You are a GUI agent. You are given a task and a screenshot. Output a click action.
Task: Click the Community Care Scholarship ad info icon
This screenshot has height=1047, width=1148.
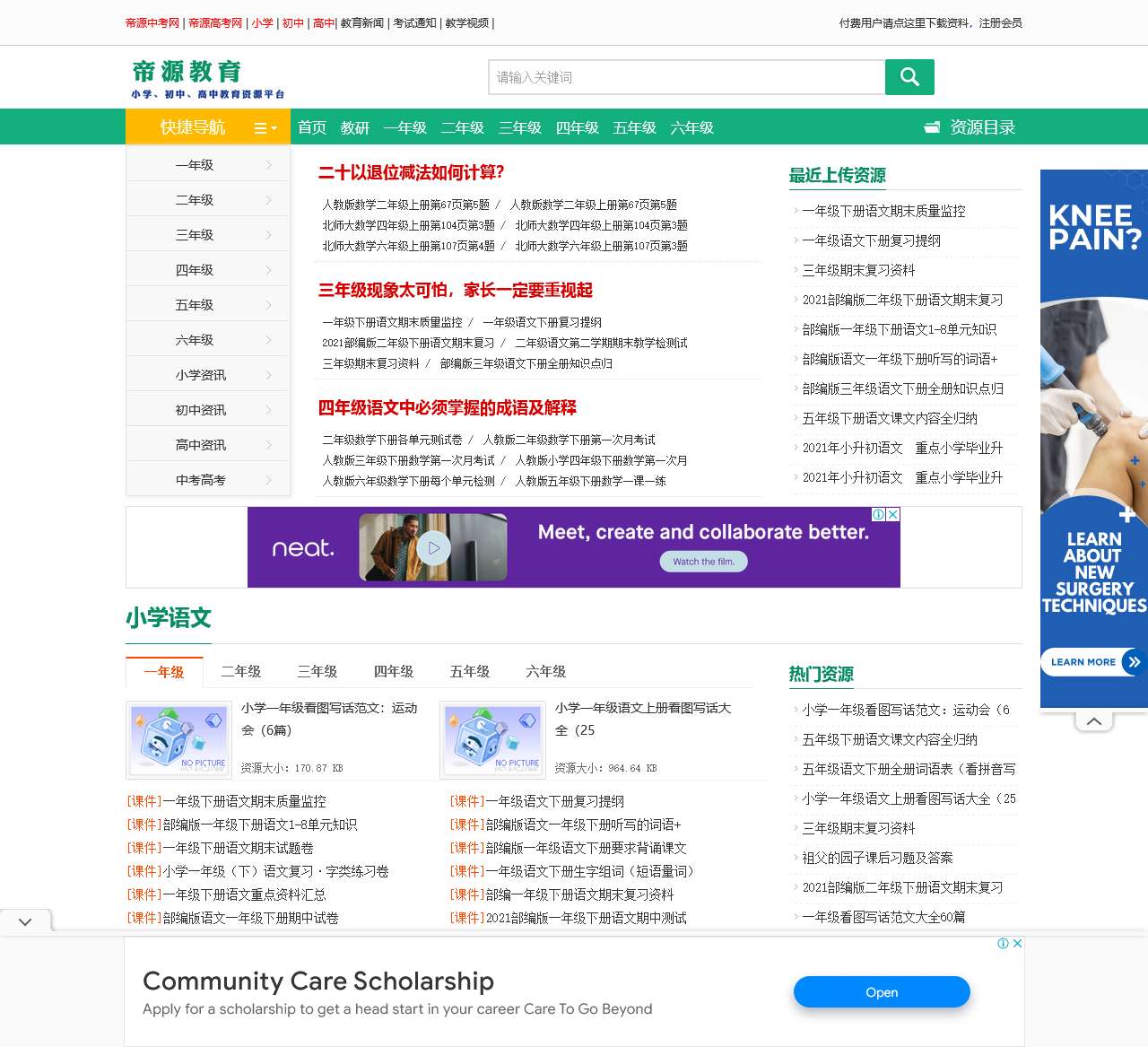click(x=1004, y=943)
